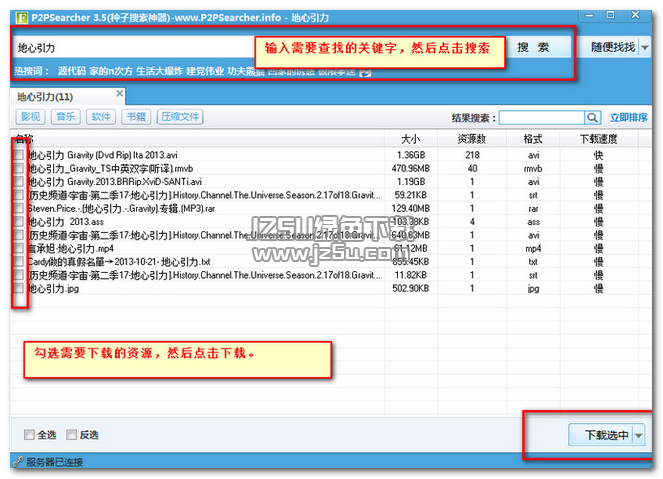
Task: Filter results by 软件
Action: [x=101, y=117]
